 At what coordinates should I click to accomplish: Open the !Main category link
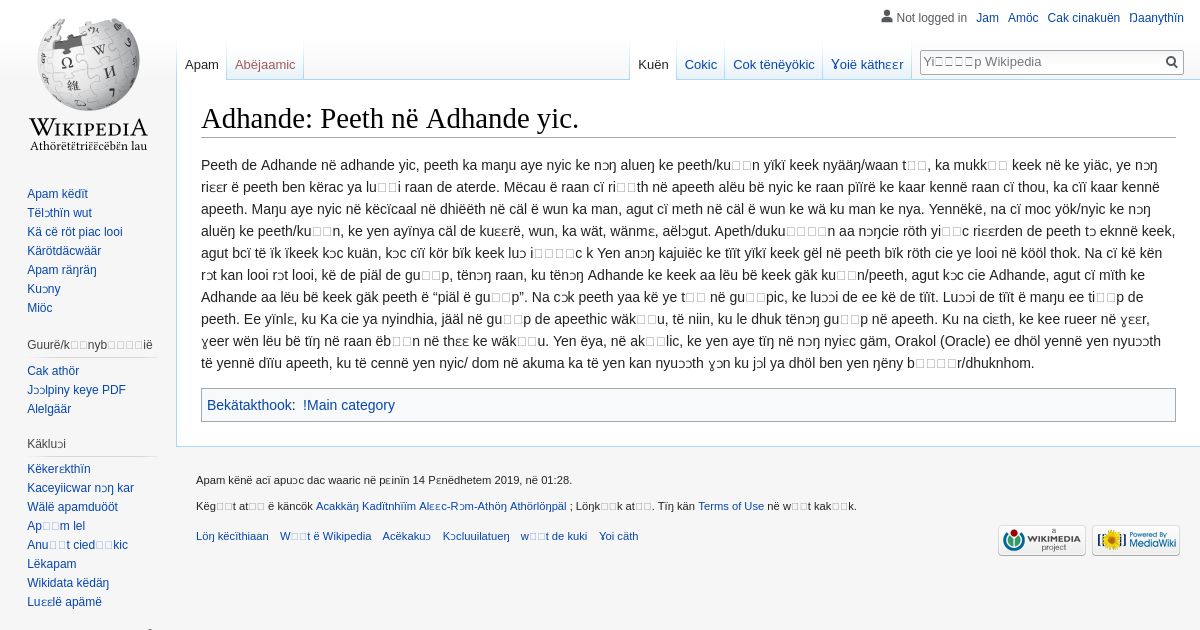coord(349,405)
